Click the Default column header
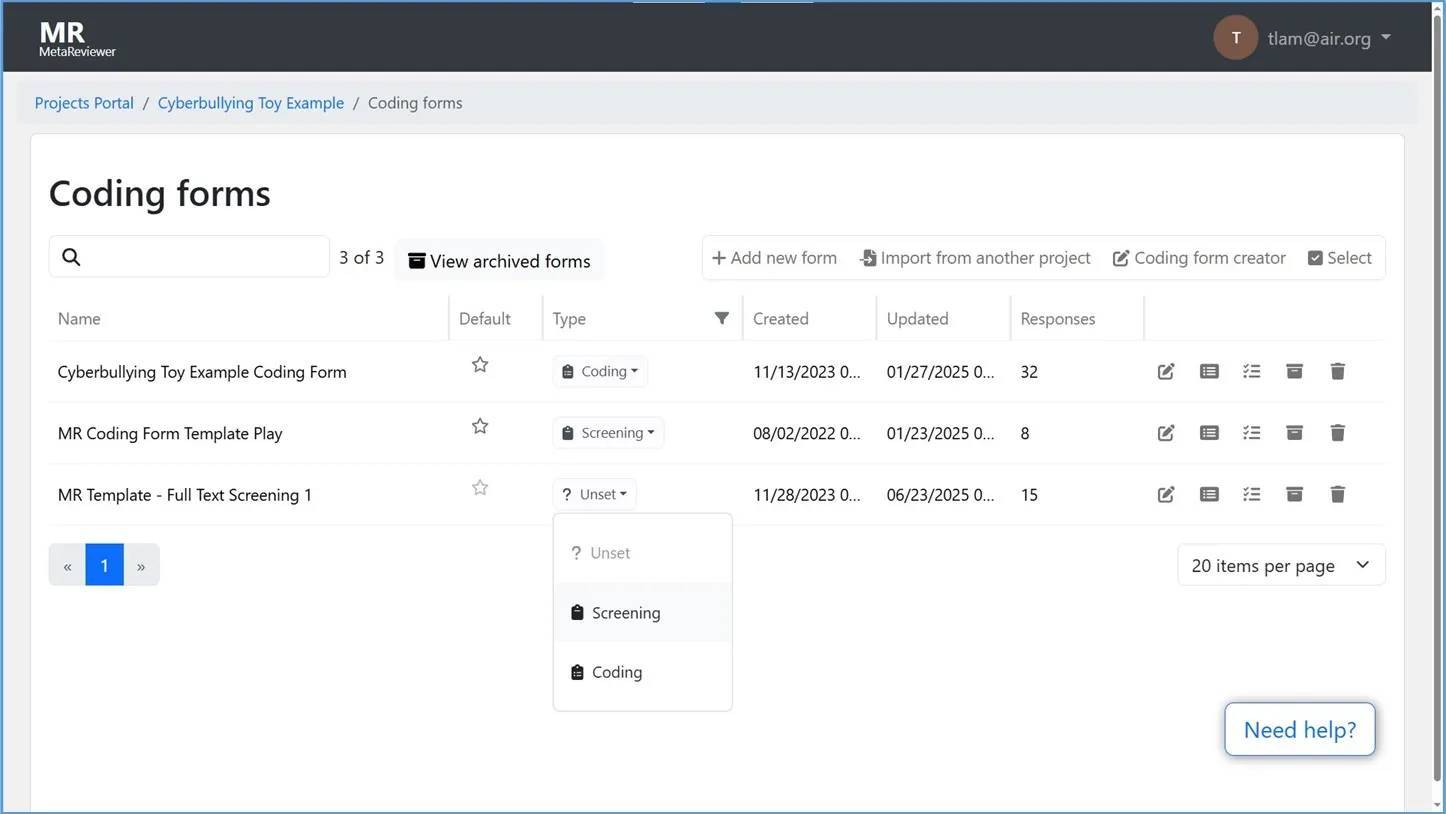Screen dimensions: 1446x814 coord(485,319)
